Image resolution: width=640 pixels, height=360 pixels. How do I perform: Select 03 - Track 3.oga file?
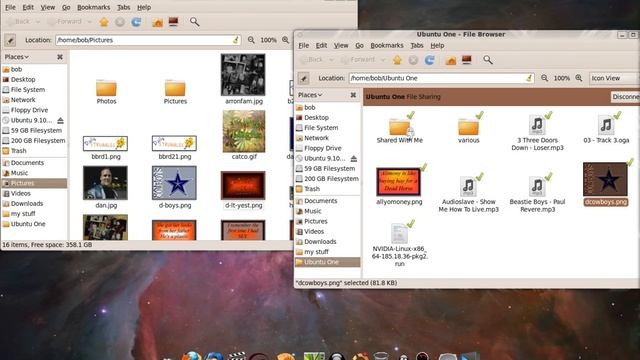pos(606,128)
